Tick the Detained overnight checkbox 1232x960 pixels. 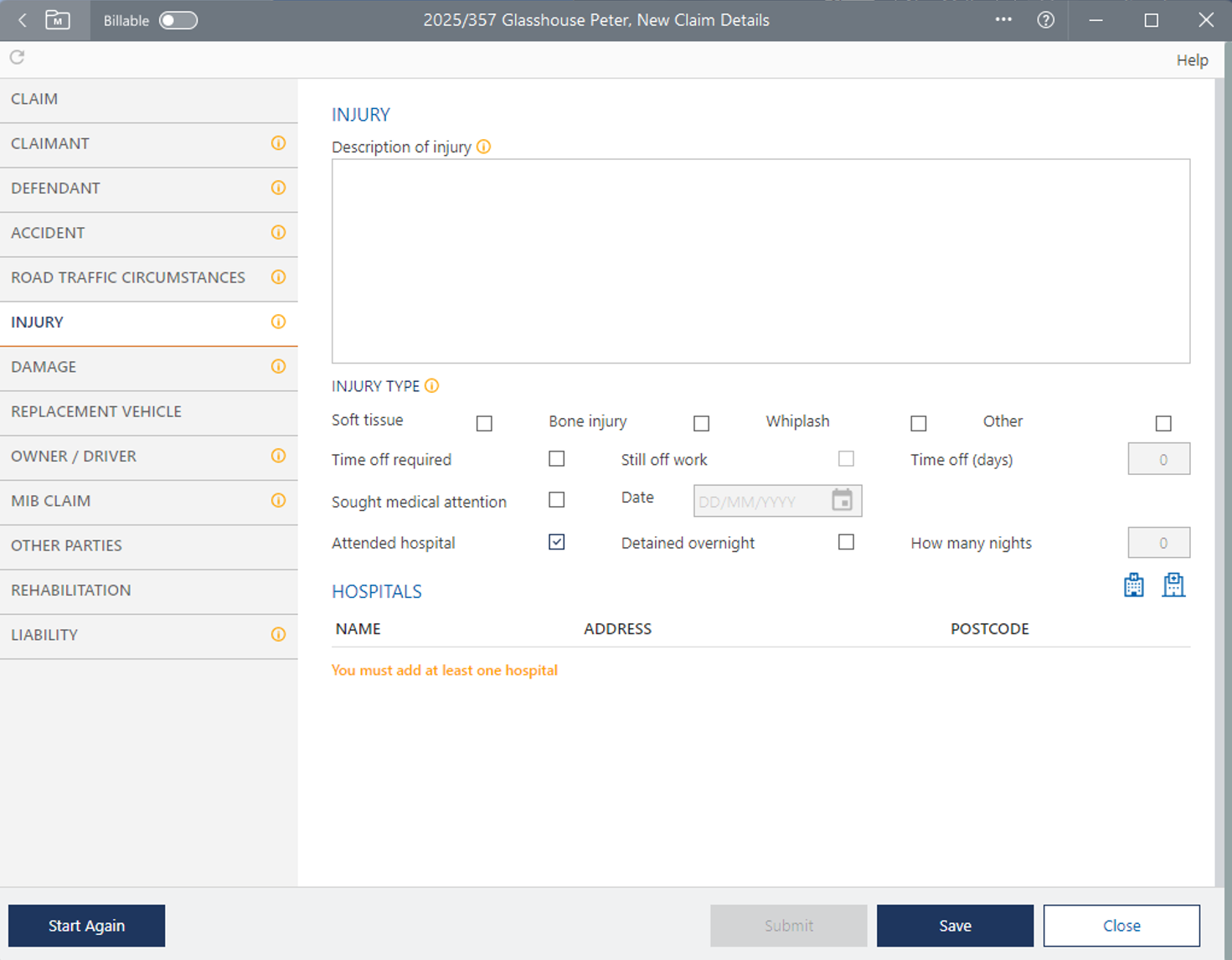pyautogui.click(x=846, y=542)
